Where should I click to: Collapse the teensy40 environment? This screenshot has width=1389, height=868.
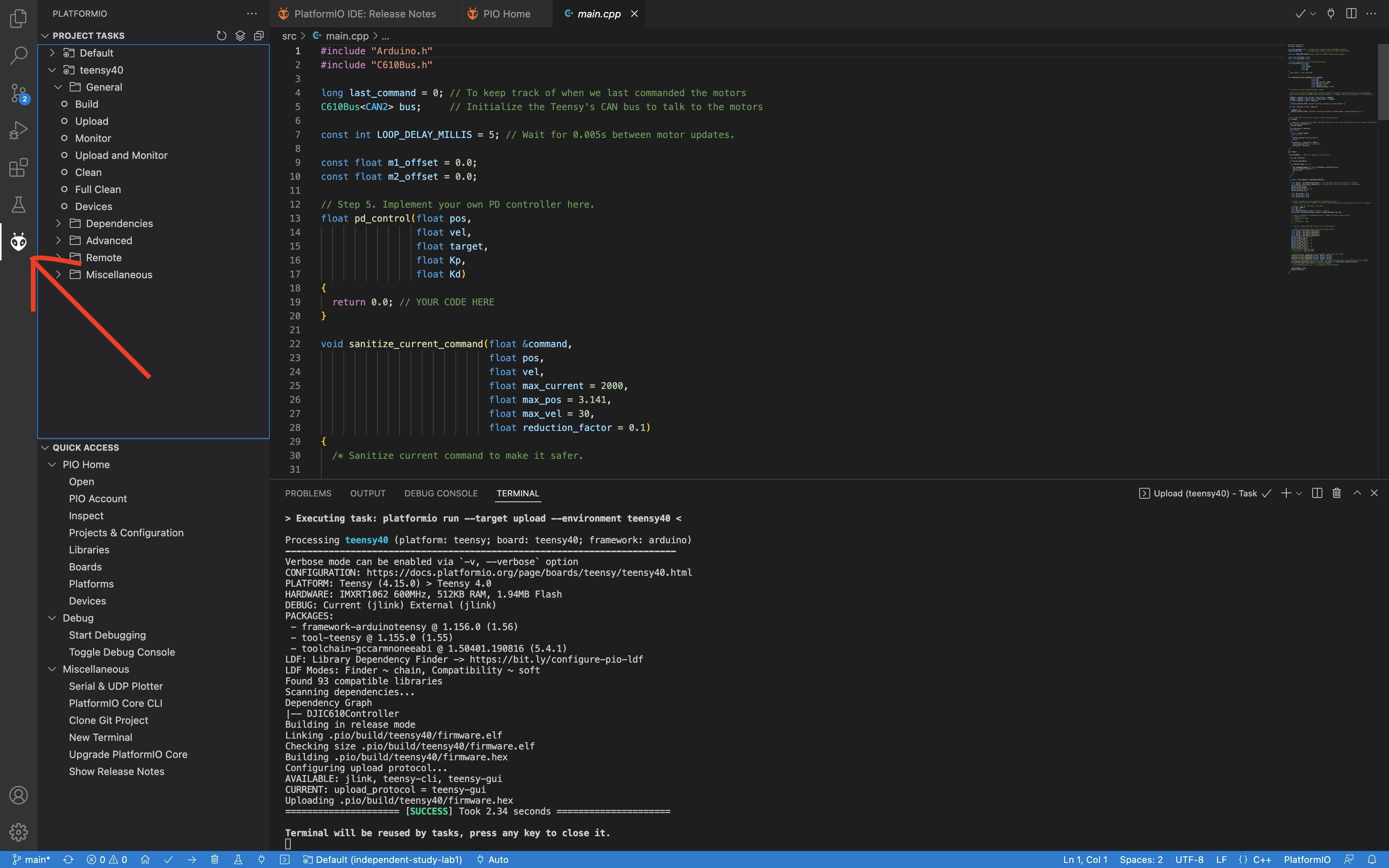[x=52, y=70]
